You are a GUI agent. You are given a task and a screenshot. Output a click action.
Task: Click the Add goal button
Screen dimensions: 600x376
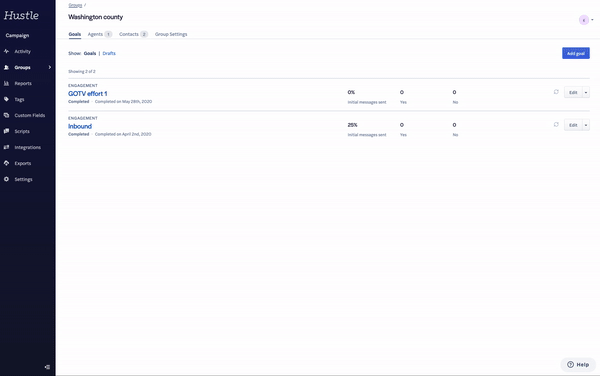click(576, 54)
